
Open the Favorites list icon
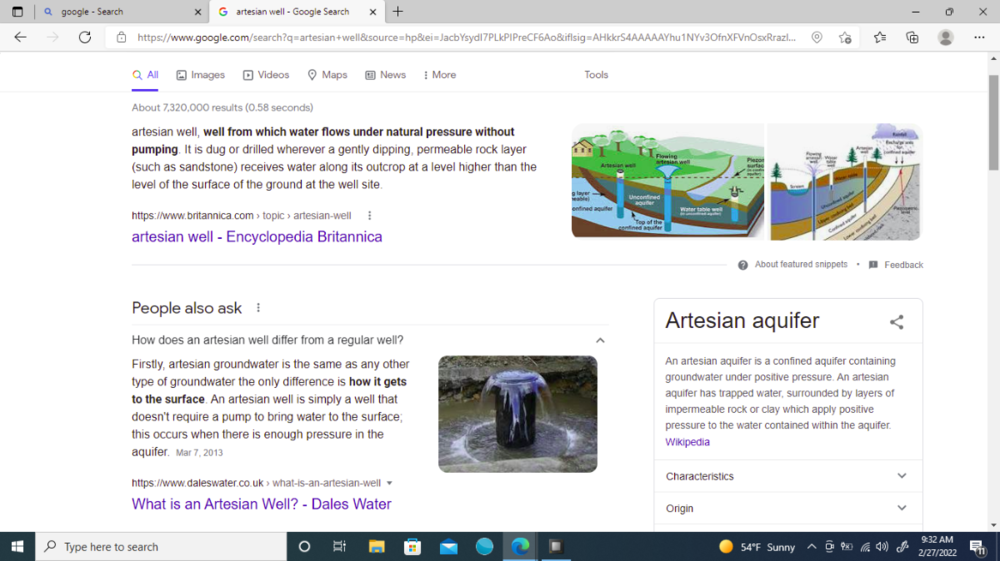coord(879,38)
